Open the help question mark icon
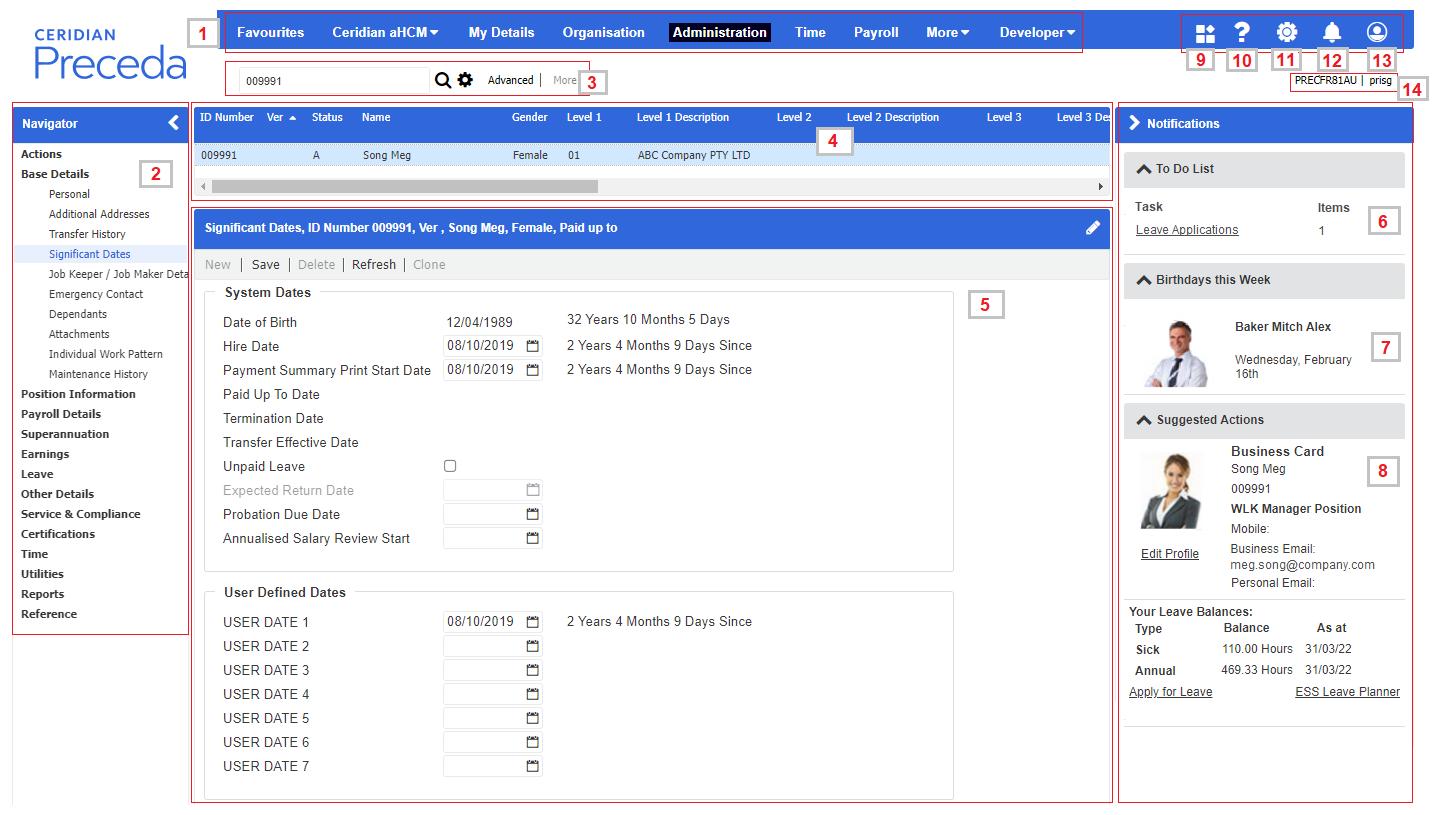 [1242, 33]
